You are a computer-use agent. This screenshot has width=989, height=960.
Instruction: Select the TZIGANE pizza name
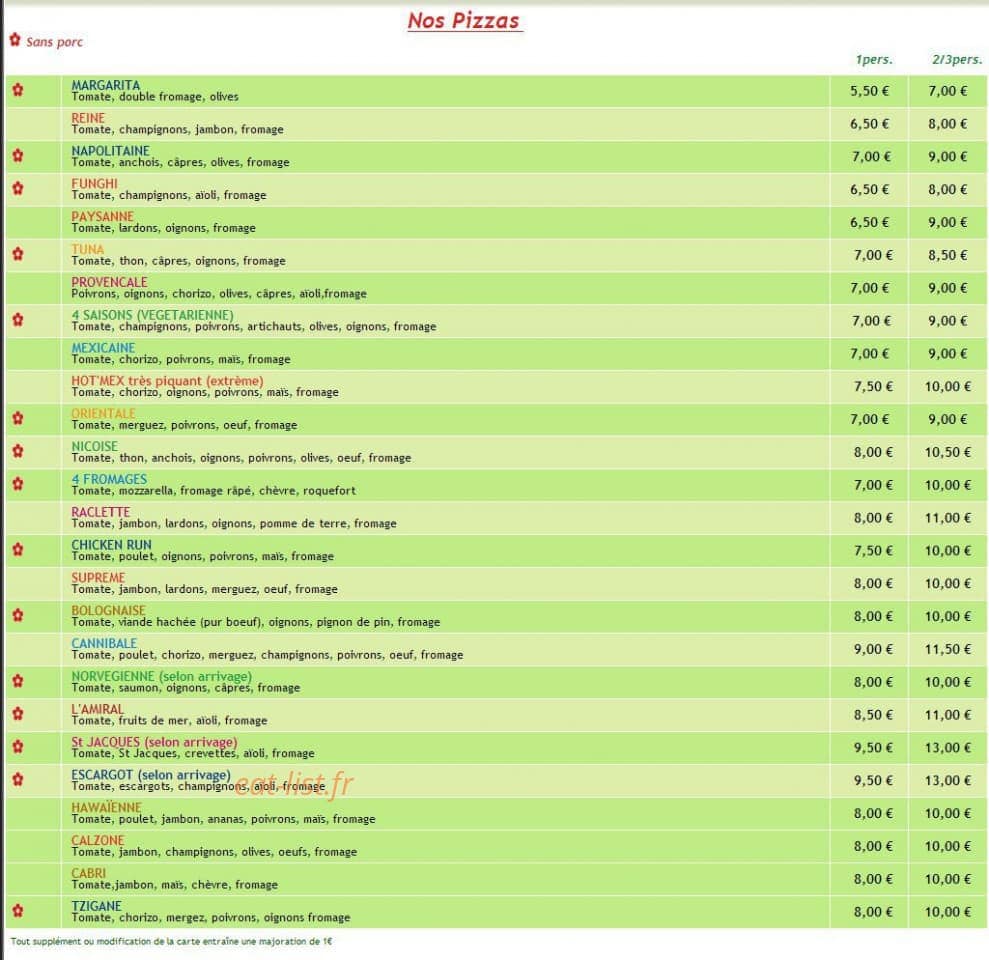(96, 905)
